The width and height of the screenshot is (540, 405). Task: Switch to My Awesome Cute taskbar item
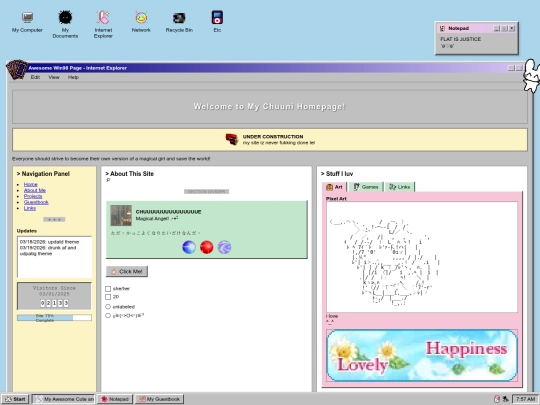point(63,399)
